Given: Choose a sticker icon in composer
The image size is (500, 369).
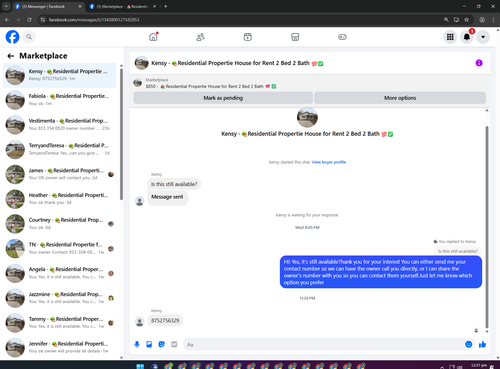Looking at the screenshot, I should coord(162,344).
